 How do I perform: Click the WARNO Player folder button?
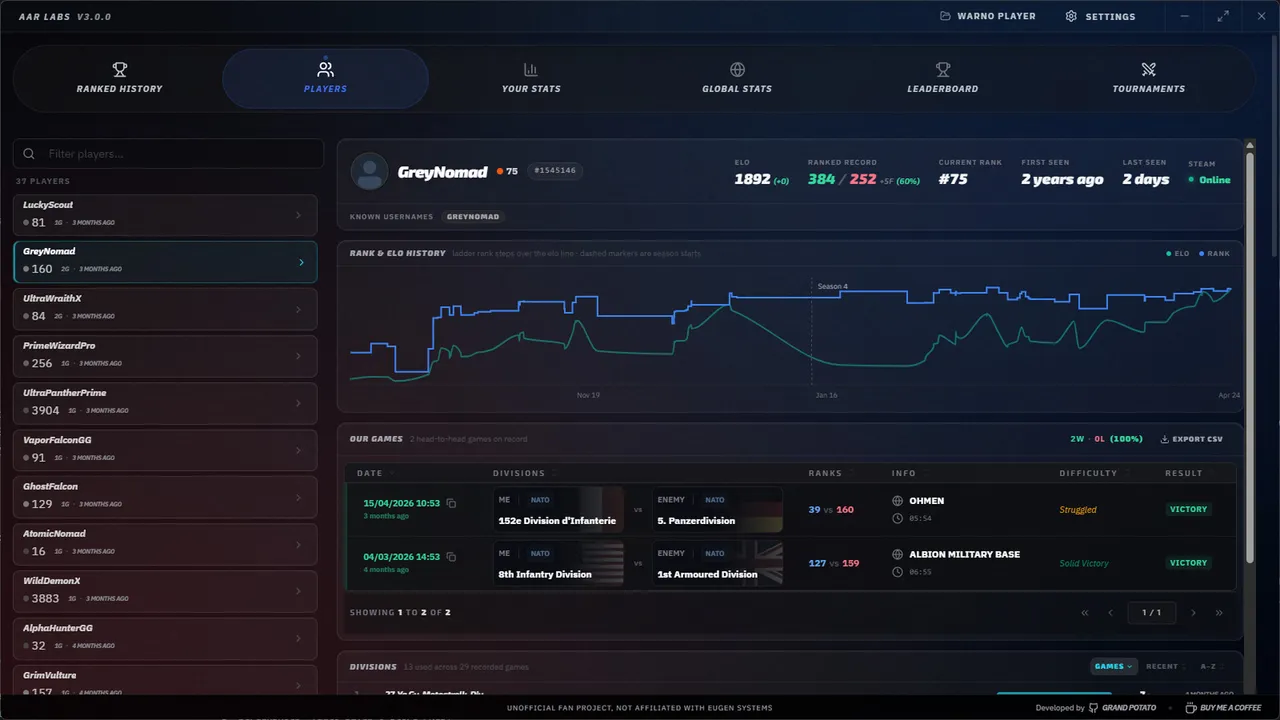[x=988, y=16]
